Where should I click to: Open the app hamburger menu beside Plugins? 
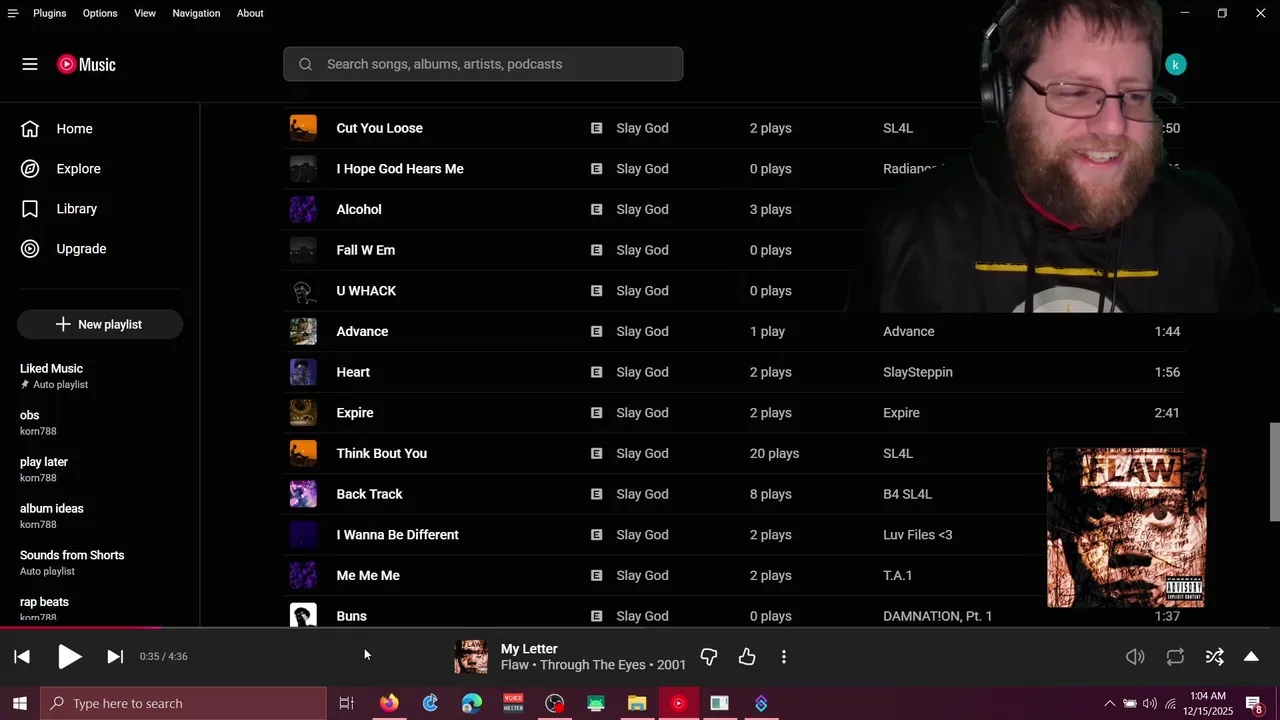(13, 13)
